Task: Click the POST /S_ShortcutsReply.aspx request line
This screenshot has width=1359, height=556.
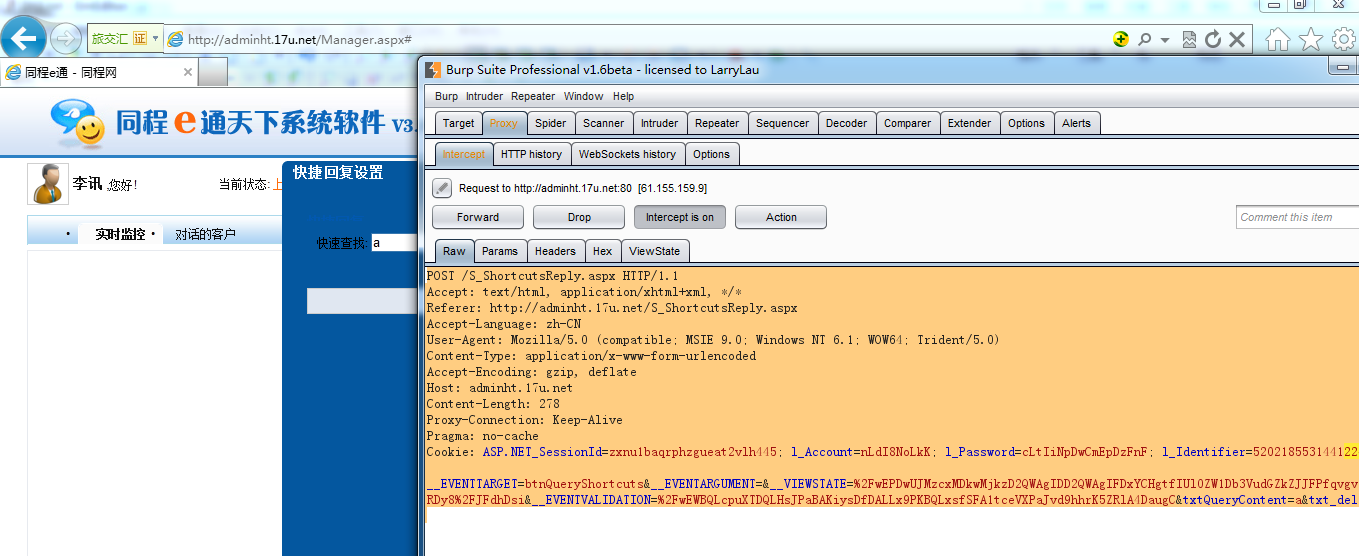Action: [x=552, y=276]
